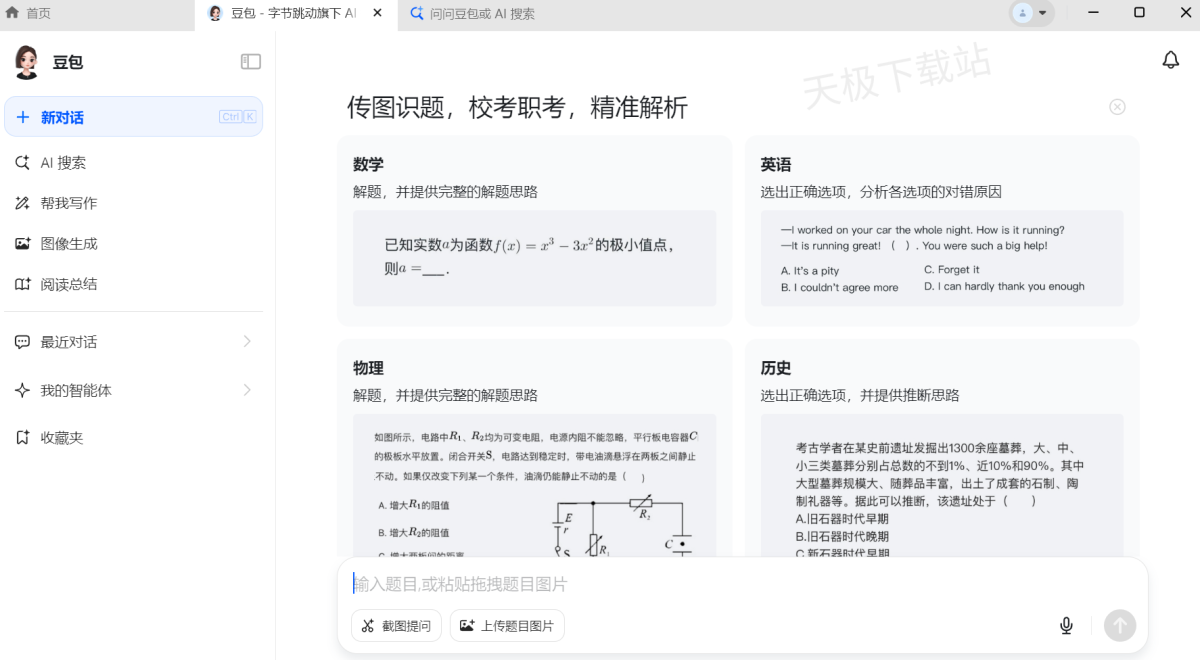Screen dimensions: 1200x660
Task: Start voice input with the microphone icon
Action: 1066,626
